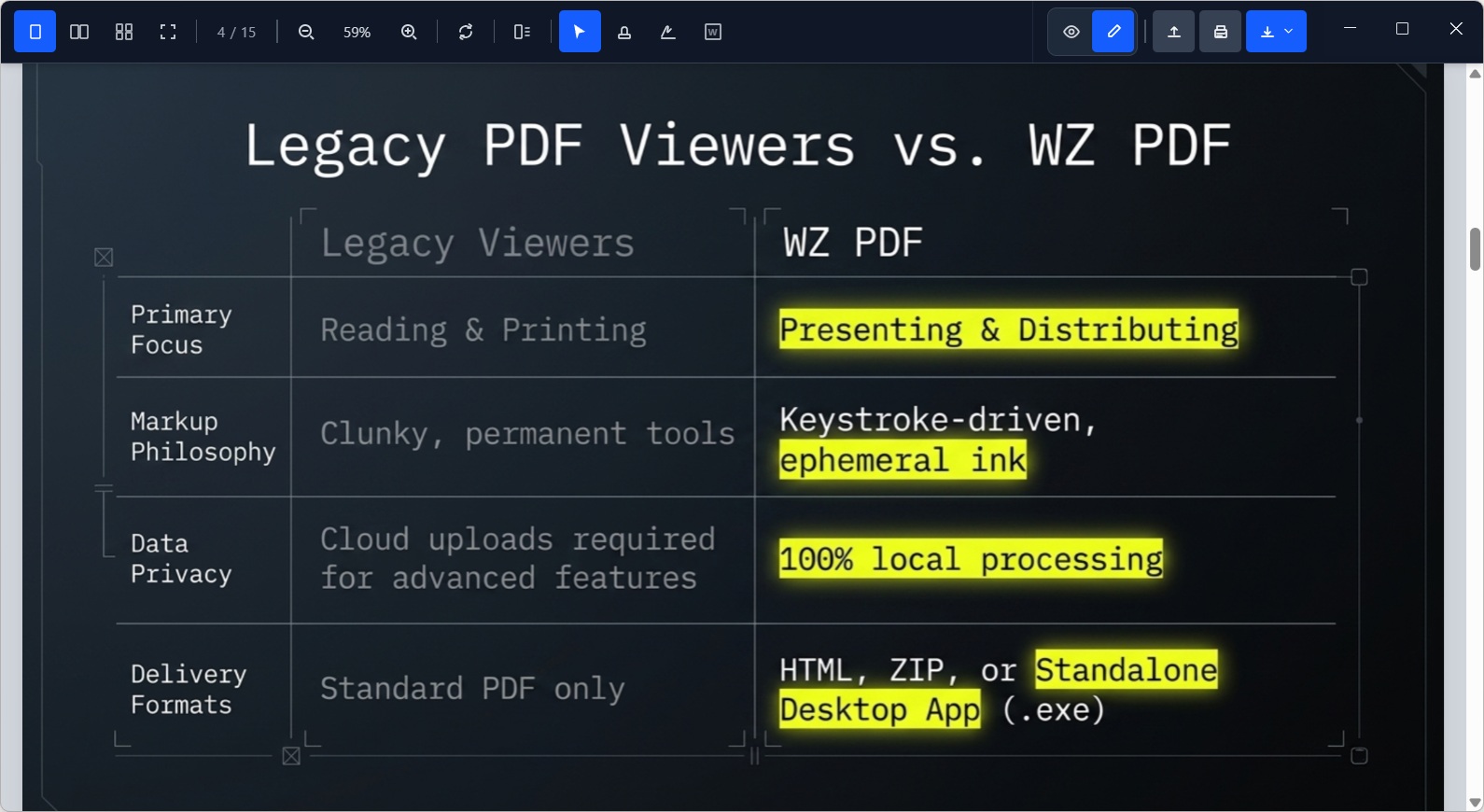Screen dimensions: 1484x812
Task: Enter fullscreen presentation mode
Action: pyautogui.click(x=168, y=32)
